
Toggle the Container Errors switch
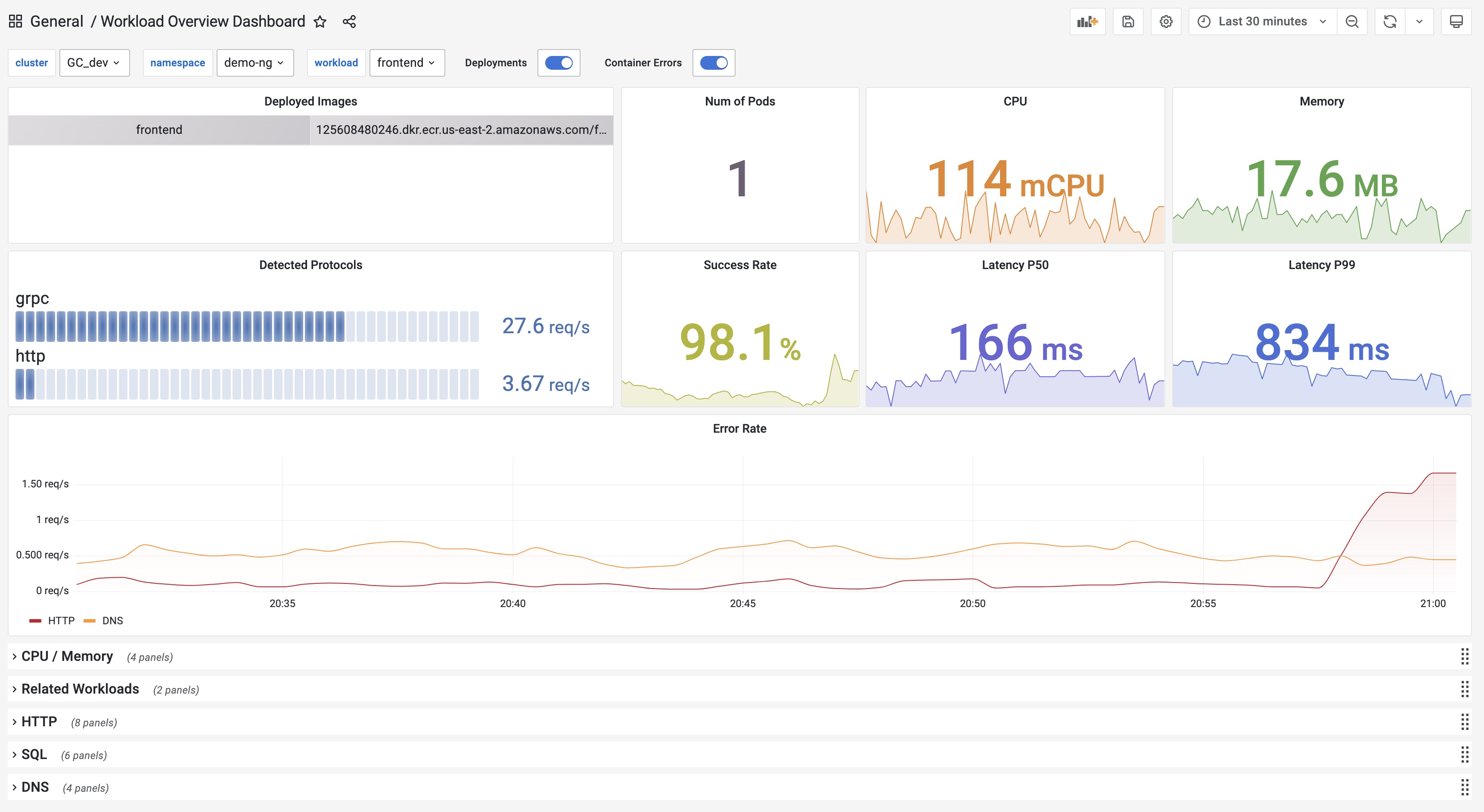coord(713,63)
